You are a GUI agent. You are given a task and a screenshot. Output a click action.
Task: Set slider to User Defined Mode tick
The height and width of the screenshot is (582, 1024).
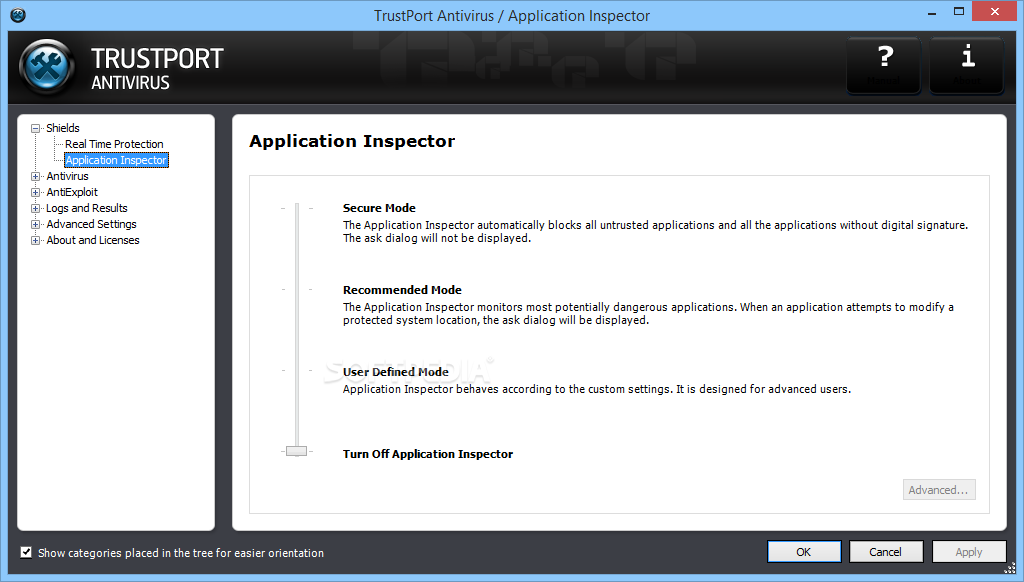(x=296, y=370)
